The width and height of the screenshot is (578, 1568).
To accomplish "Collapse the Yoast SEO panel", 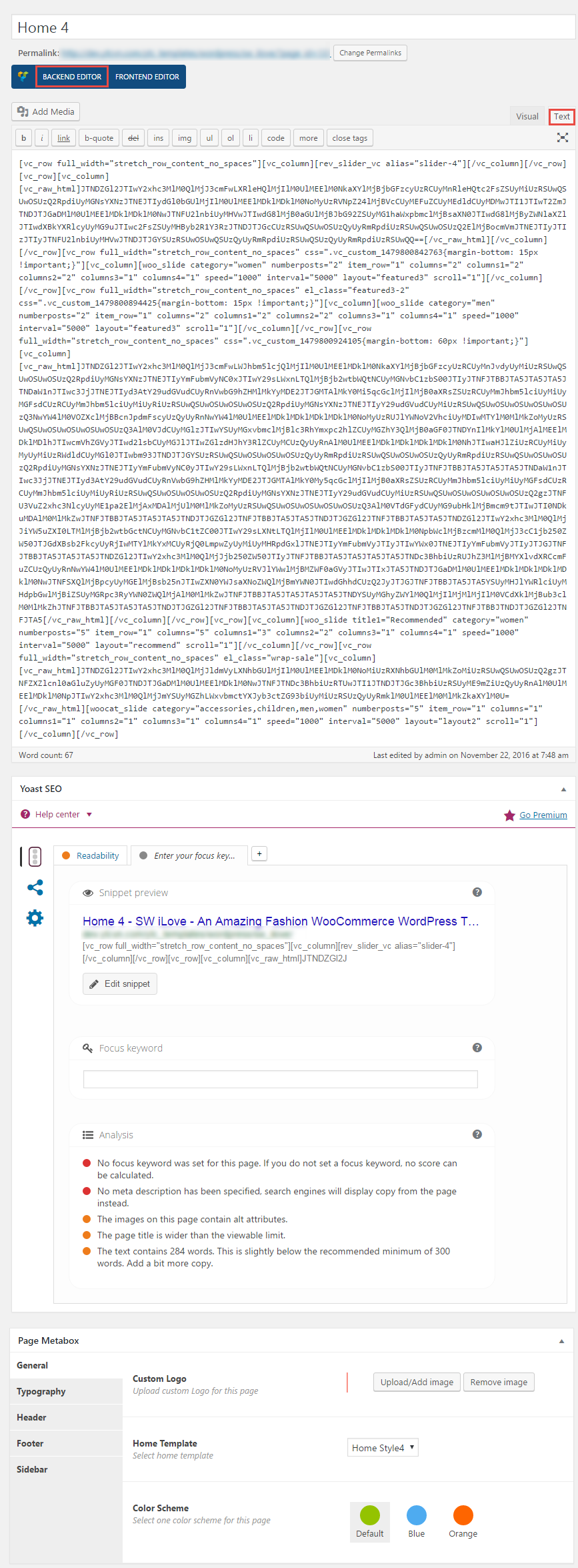I will pyautogui.click(x=563, y=789).
